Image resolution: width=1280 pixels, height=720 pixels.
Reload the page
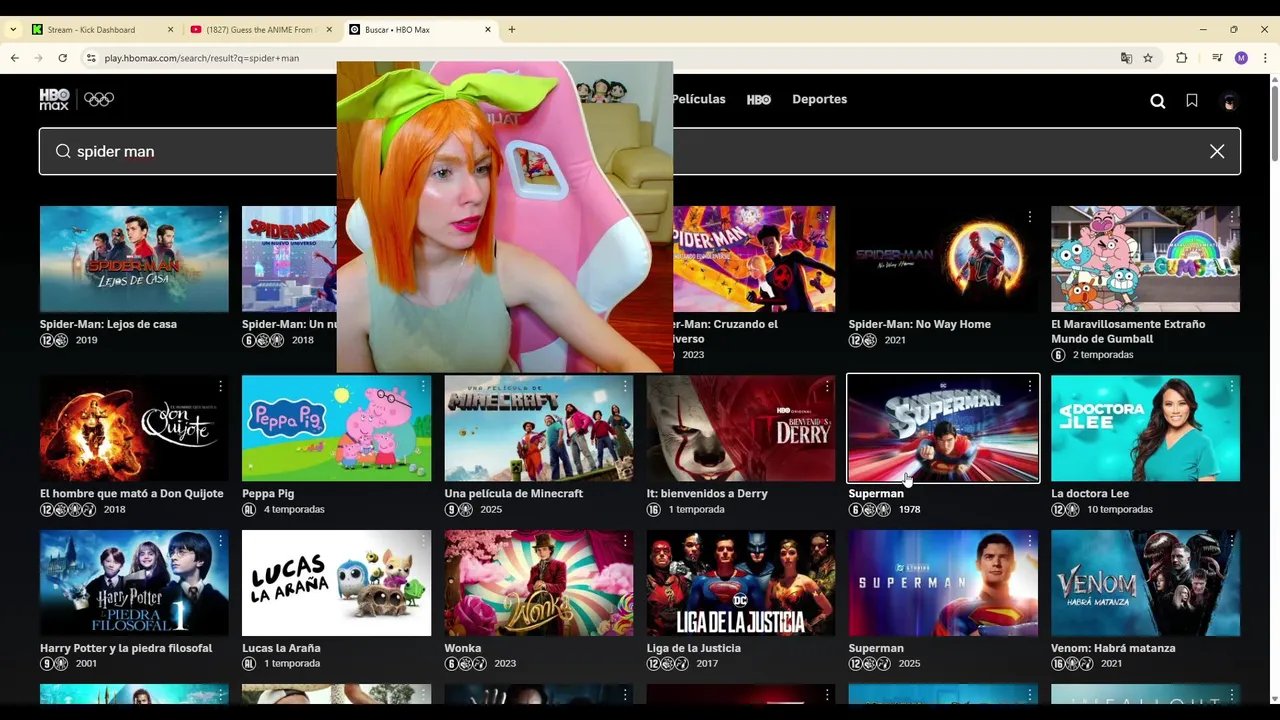coord(62,58)
